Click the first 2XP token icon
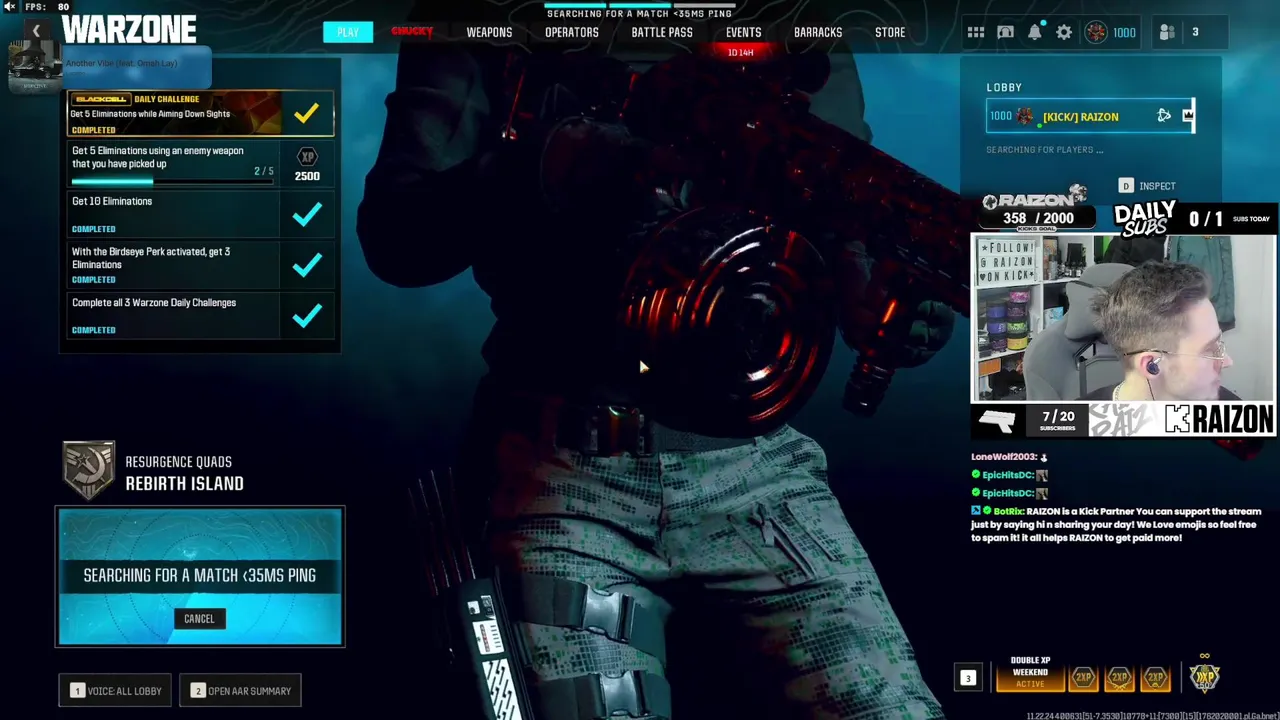The height and width of the screenshot is (720, 1280). 1083,678
